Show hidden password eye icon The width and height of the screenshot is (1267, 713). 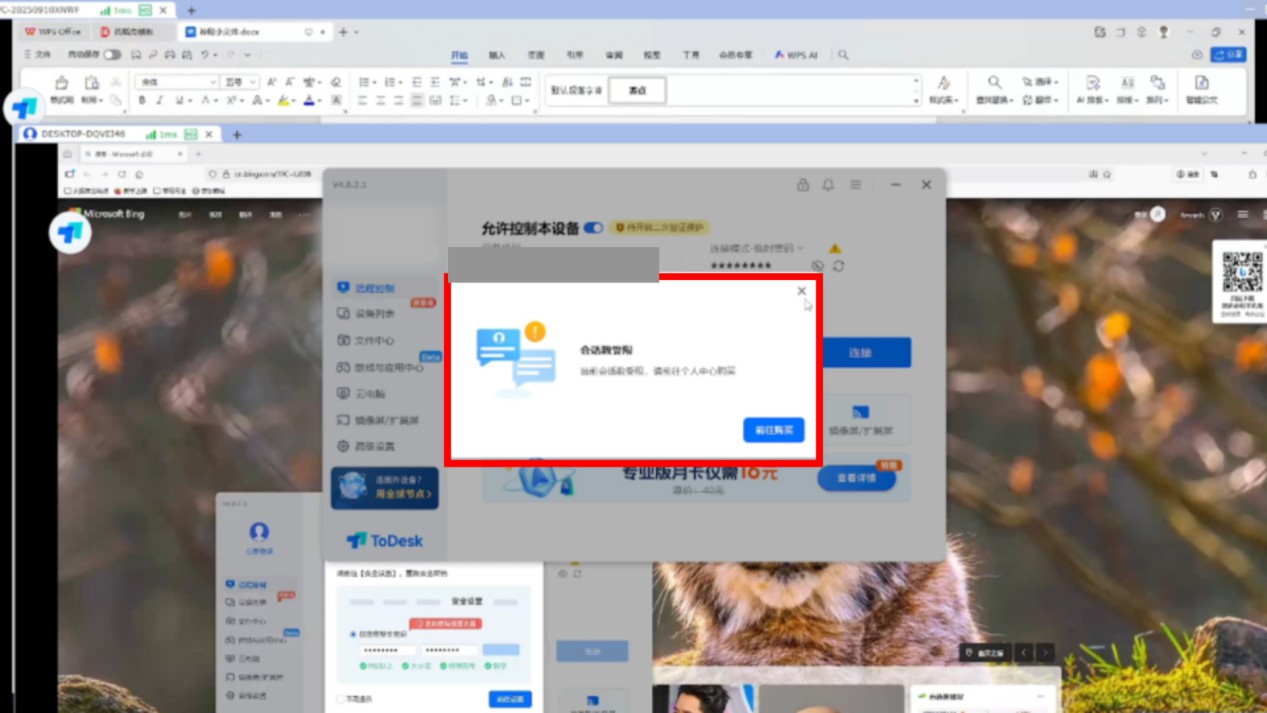tap(818, 266)
